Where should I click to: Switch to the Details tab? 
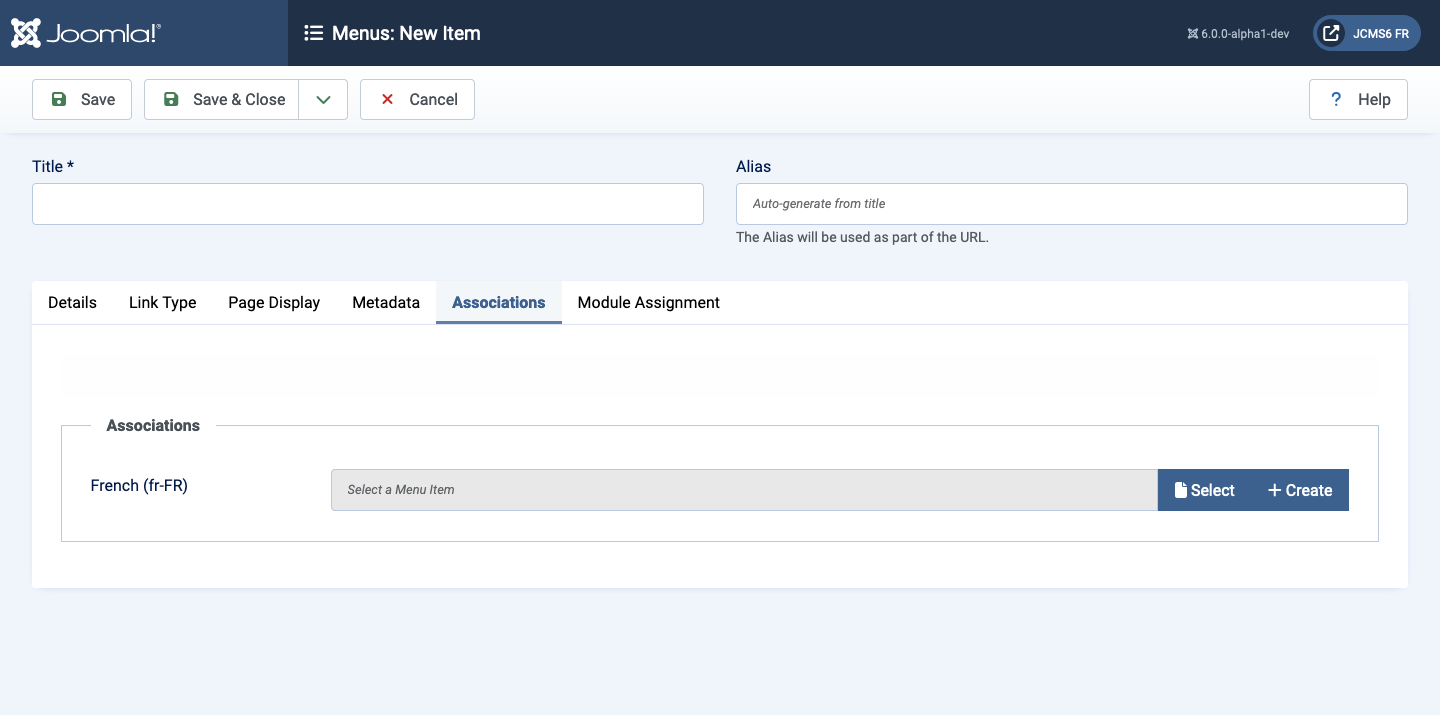[x=72, y=302]
